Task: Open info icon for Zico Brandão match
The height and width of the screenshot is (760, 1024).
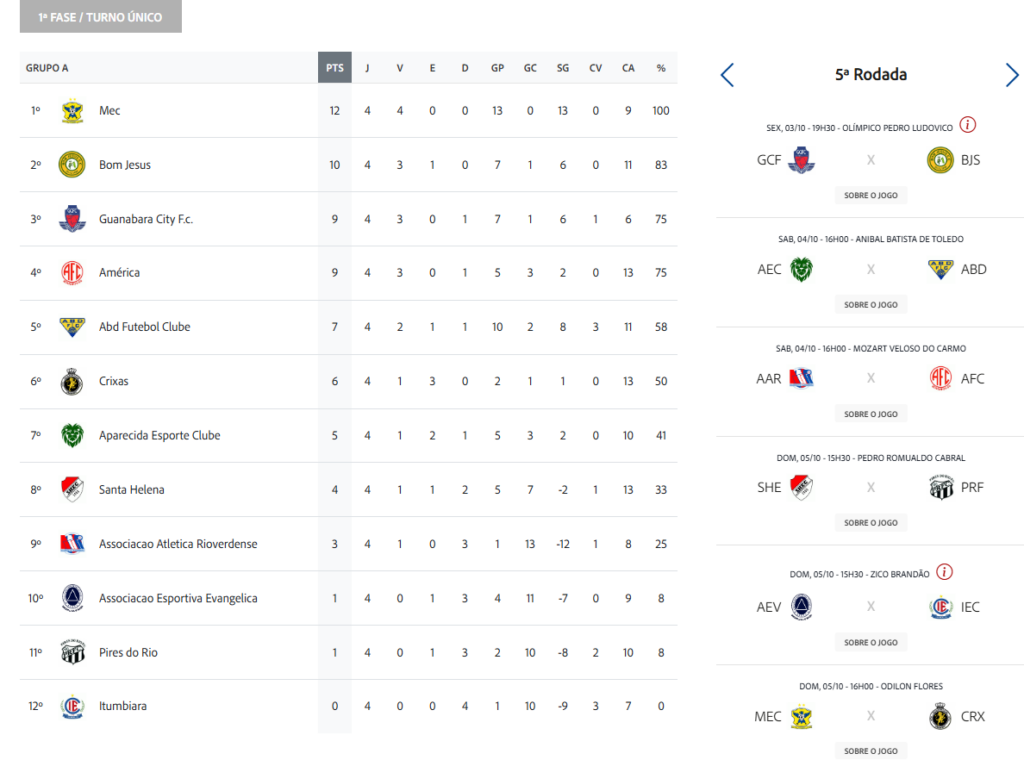Action: click(944, 572)
